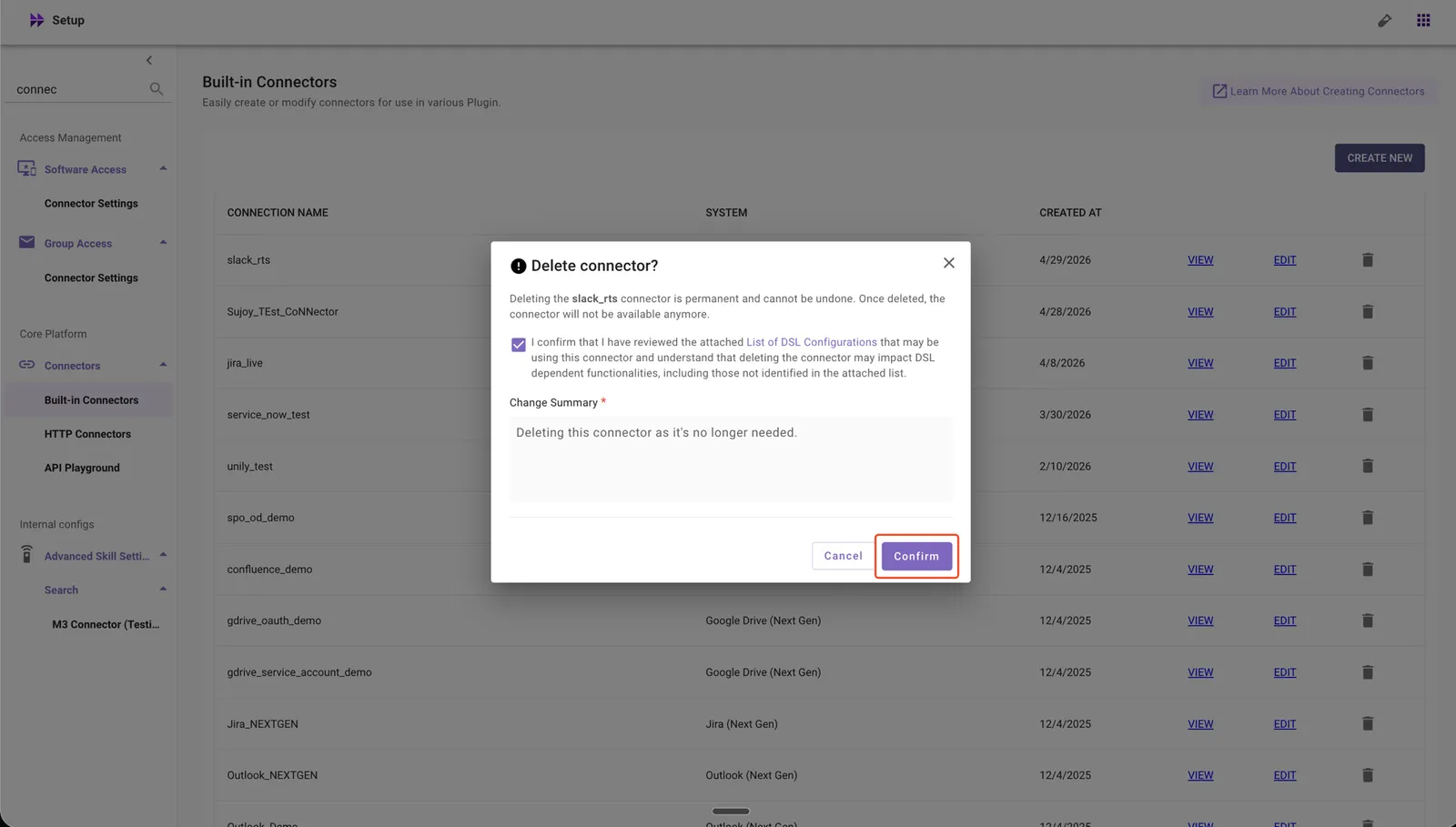Collapse the Group Access section

tap(163, 242)
